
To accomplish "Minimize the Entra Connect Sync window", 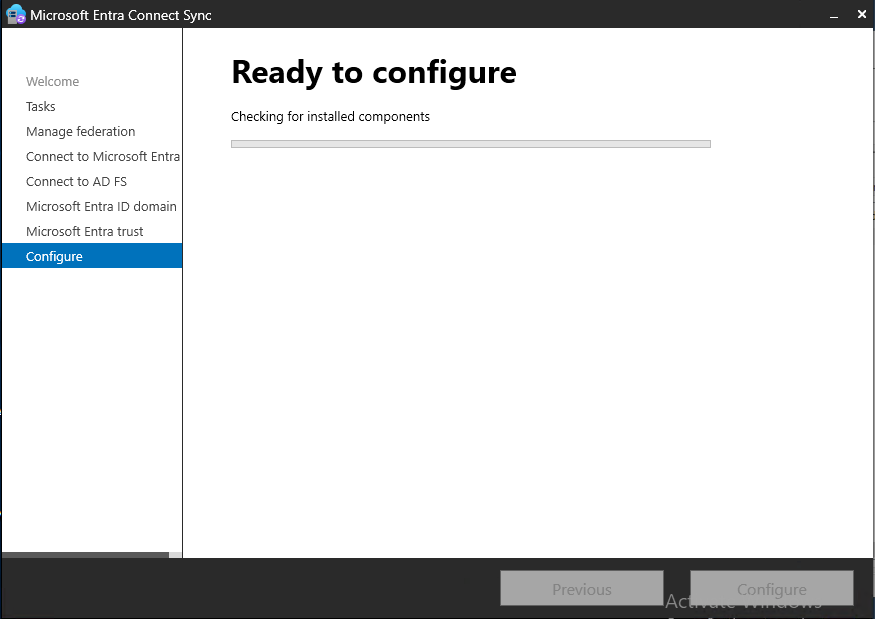I will pos(834,15).
